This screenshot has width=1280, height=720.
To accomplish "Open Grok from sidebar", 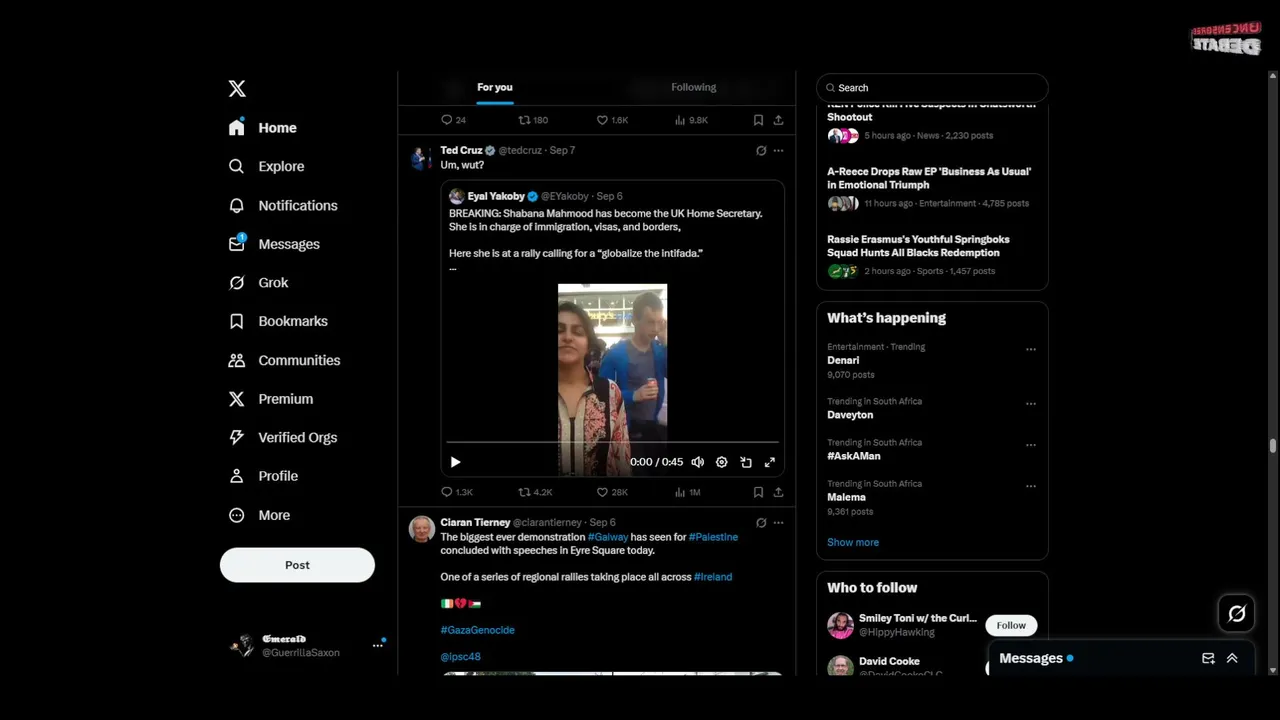I will pyautogui.click(x=258, y=283).
